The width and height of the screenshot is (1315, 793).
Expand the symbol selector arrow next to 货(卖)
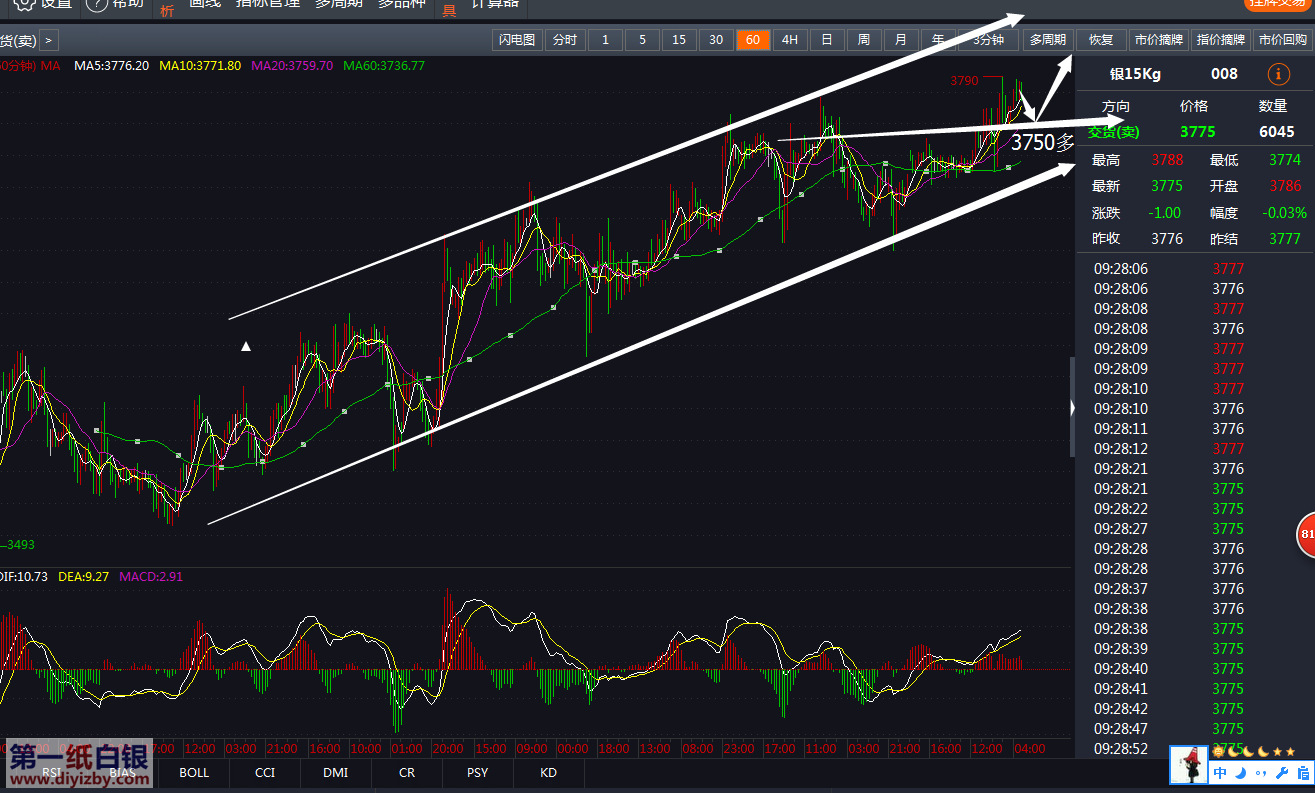(x=48, y=40)
